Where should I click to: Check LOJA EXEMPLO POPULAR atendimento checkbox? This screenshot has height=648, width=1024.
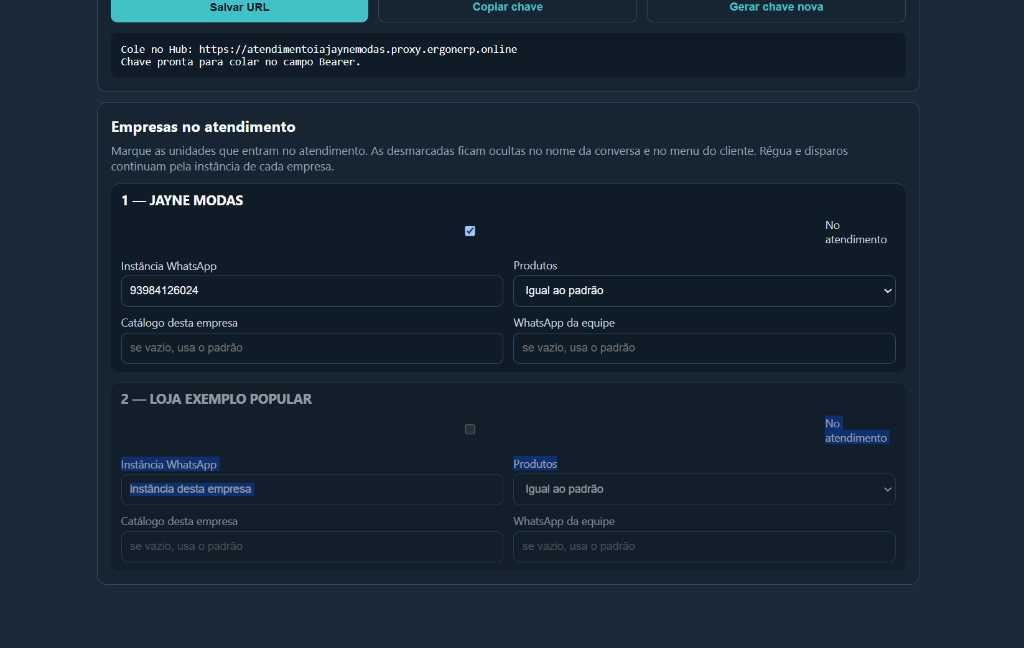coord(470,429)
